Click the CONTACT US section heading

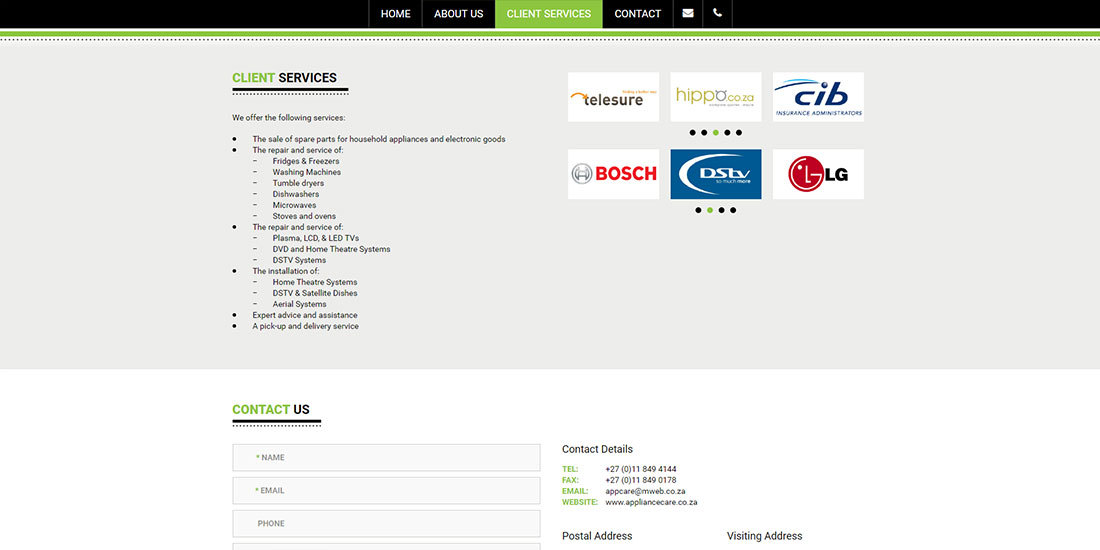[271, 410]
